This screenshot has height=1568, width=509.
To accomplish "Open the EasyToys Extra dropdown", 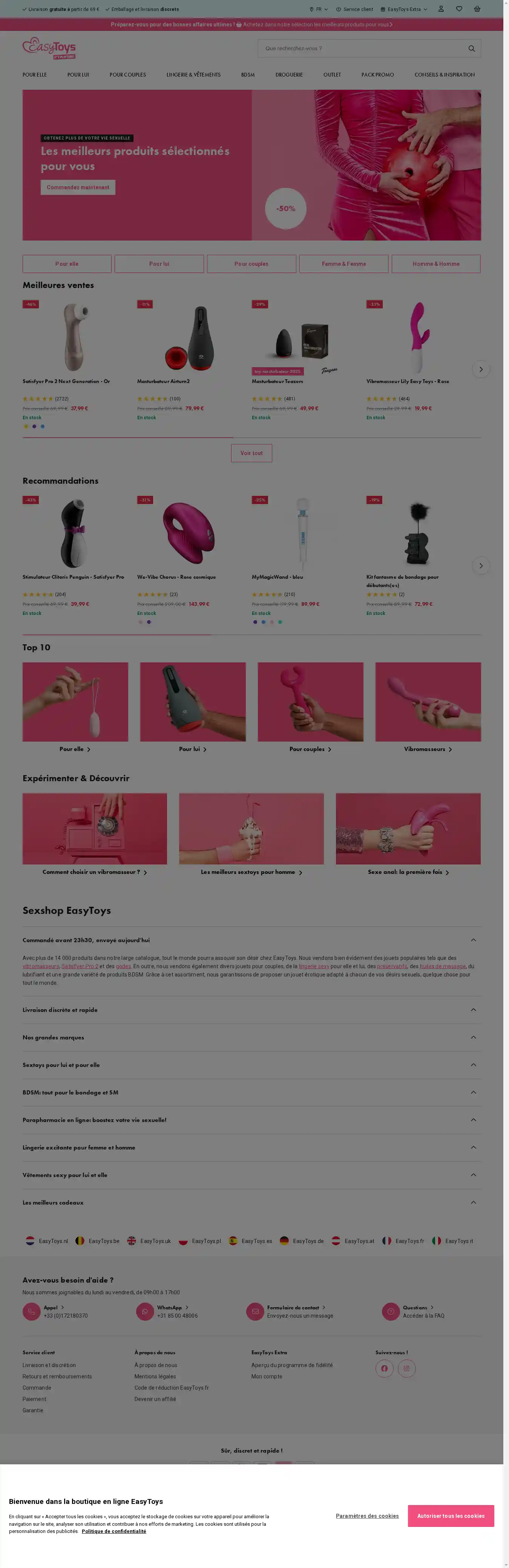I will 404,9.
